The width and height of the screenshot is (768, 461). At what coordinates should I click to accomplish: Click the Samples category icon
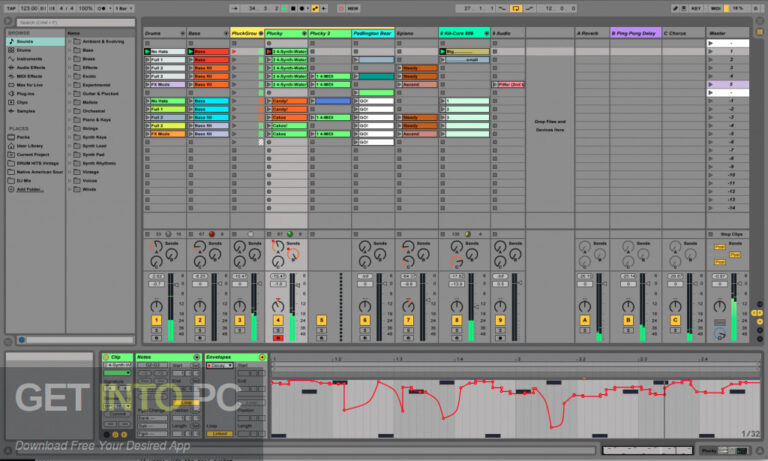click(x=11, y=111)
